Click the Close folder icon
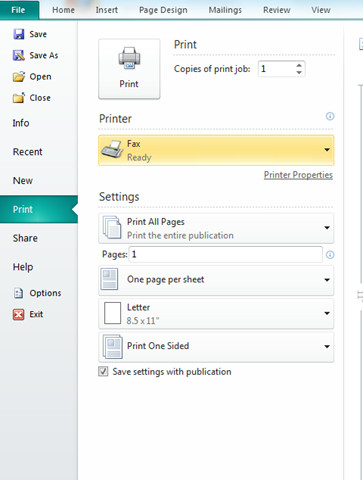 coord(19,98)
